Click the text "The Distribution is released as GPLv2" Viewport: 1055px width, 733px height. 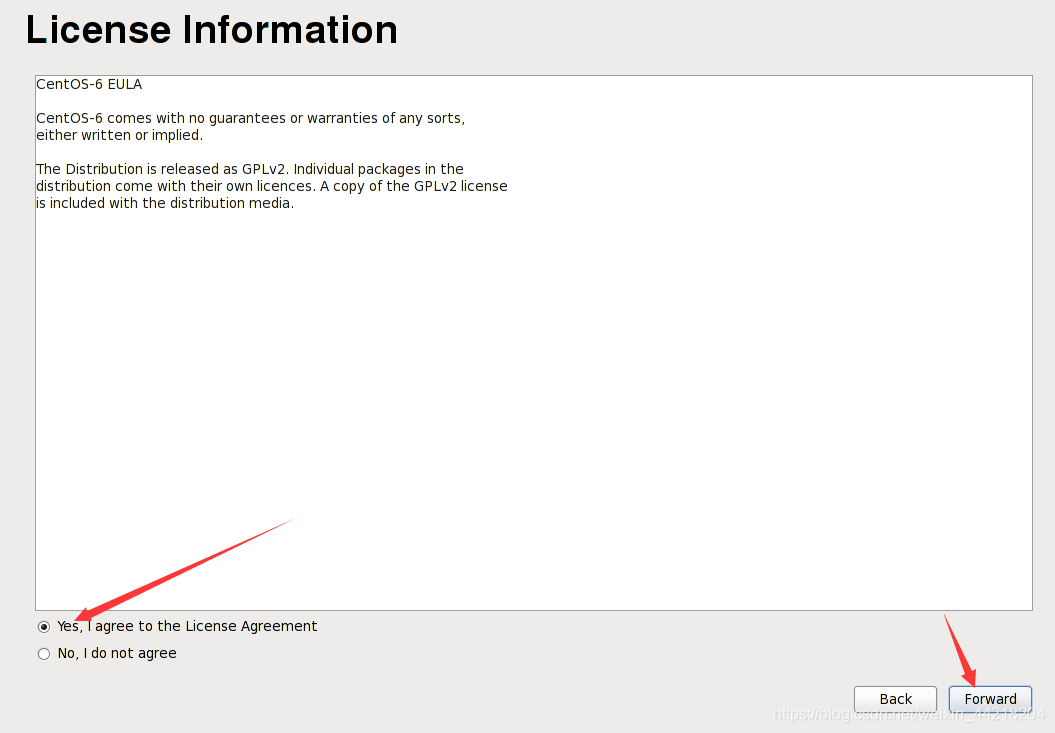click(162, 169)
